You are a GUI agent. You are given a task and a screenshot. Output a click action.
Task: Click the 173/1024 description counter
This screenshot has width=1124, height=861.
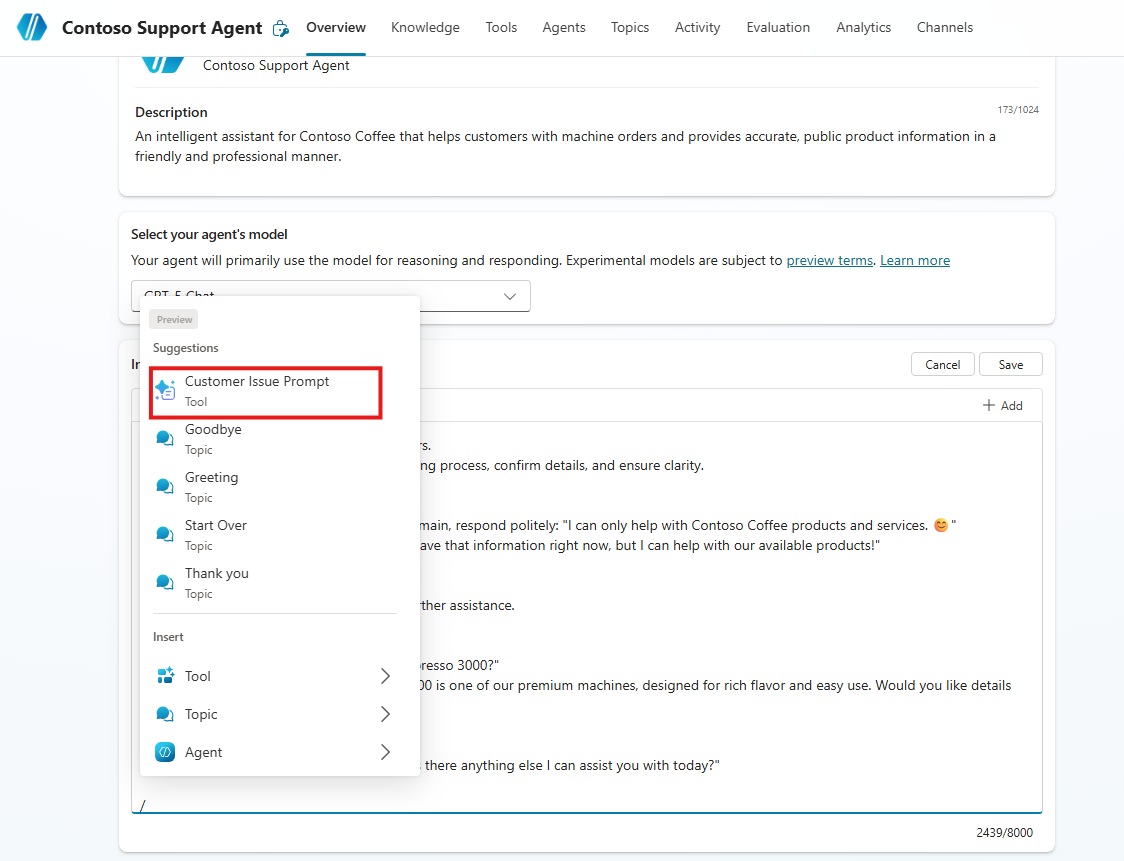tap(1017, 110)
